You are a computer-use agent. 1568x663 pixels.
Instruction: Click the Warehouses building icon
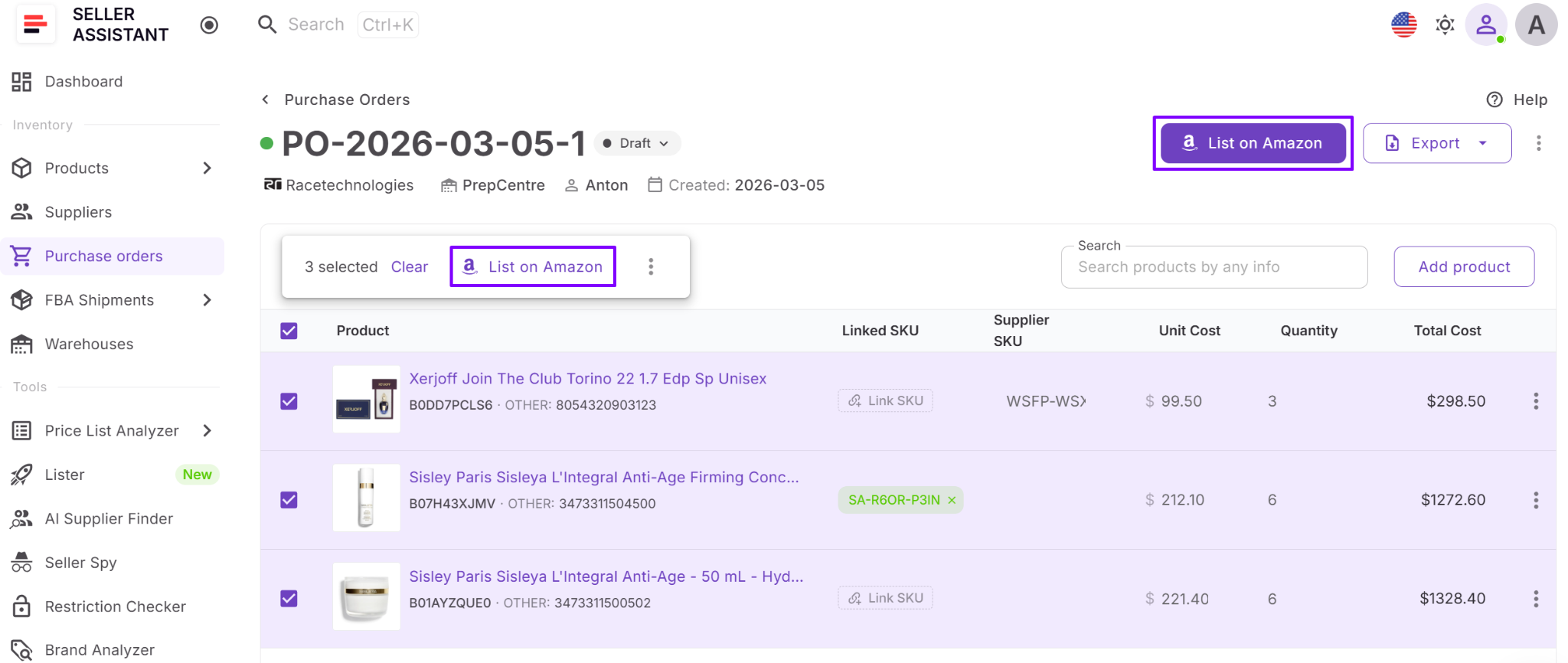click(x=21, y=344)
